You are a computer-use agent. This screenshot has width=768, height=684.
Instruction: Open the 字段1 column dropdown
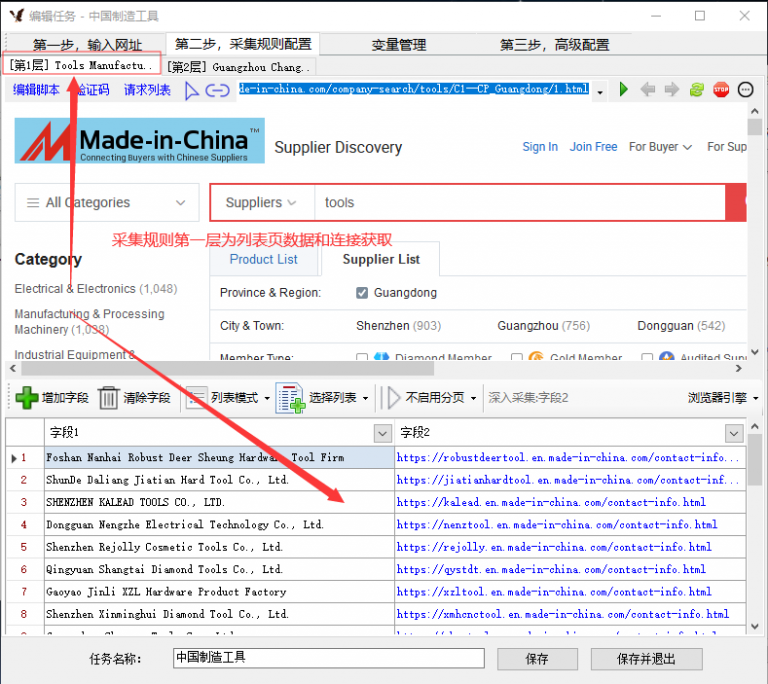pos(383,433)
